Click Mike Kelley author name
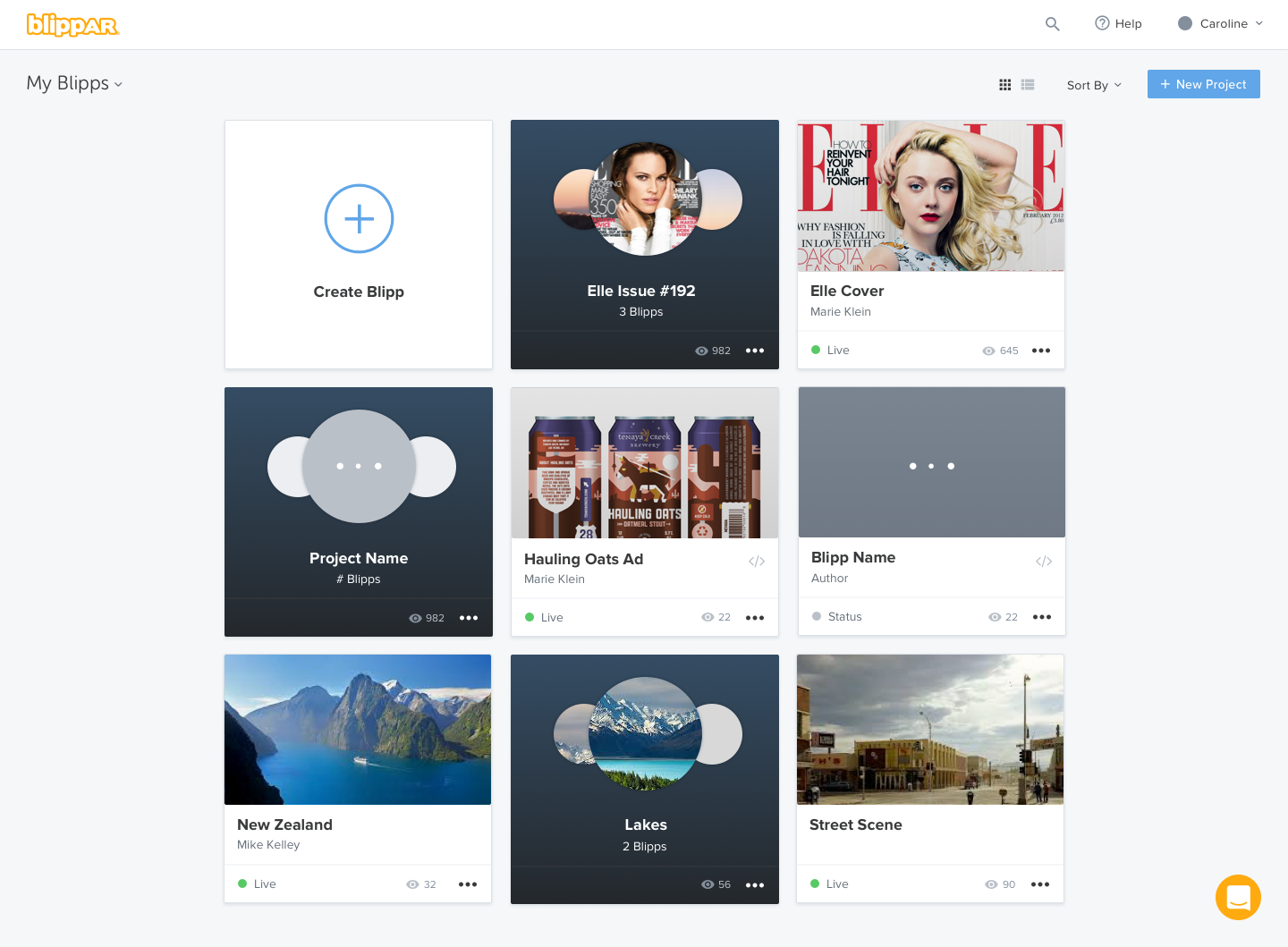Screen dimensions: 1288x947 click(268, 844)
